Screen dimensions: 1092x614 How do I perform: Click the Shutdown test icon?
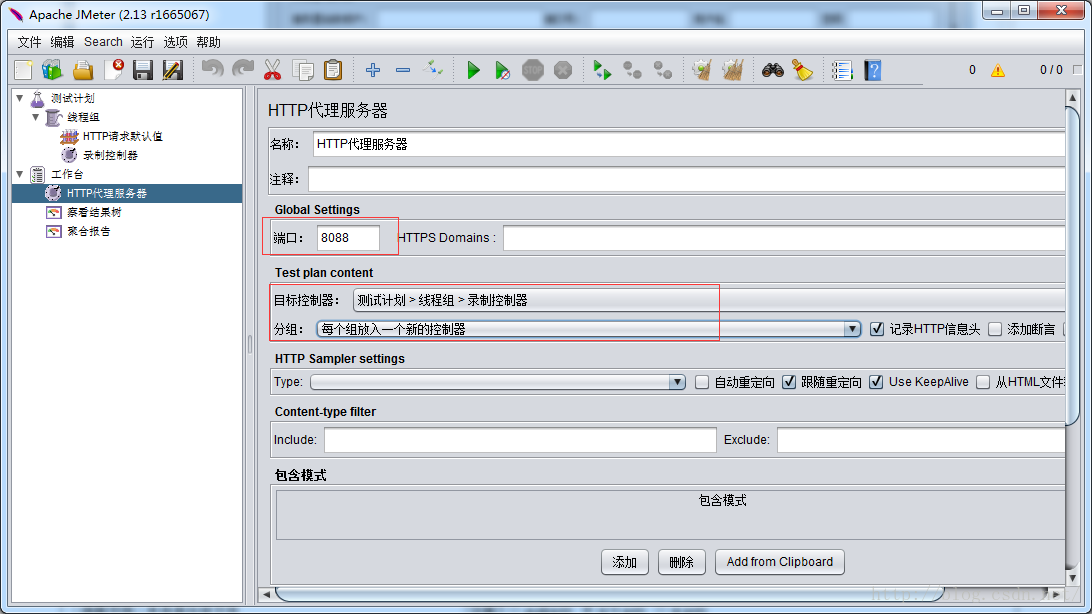[x=563, y=70]
